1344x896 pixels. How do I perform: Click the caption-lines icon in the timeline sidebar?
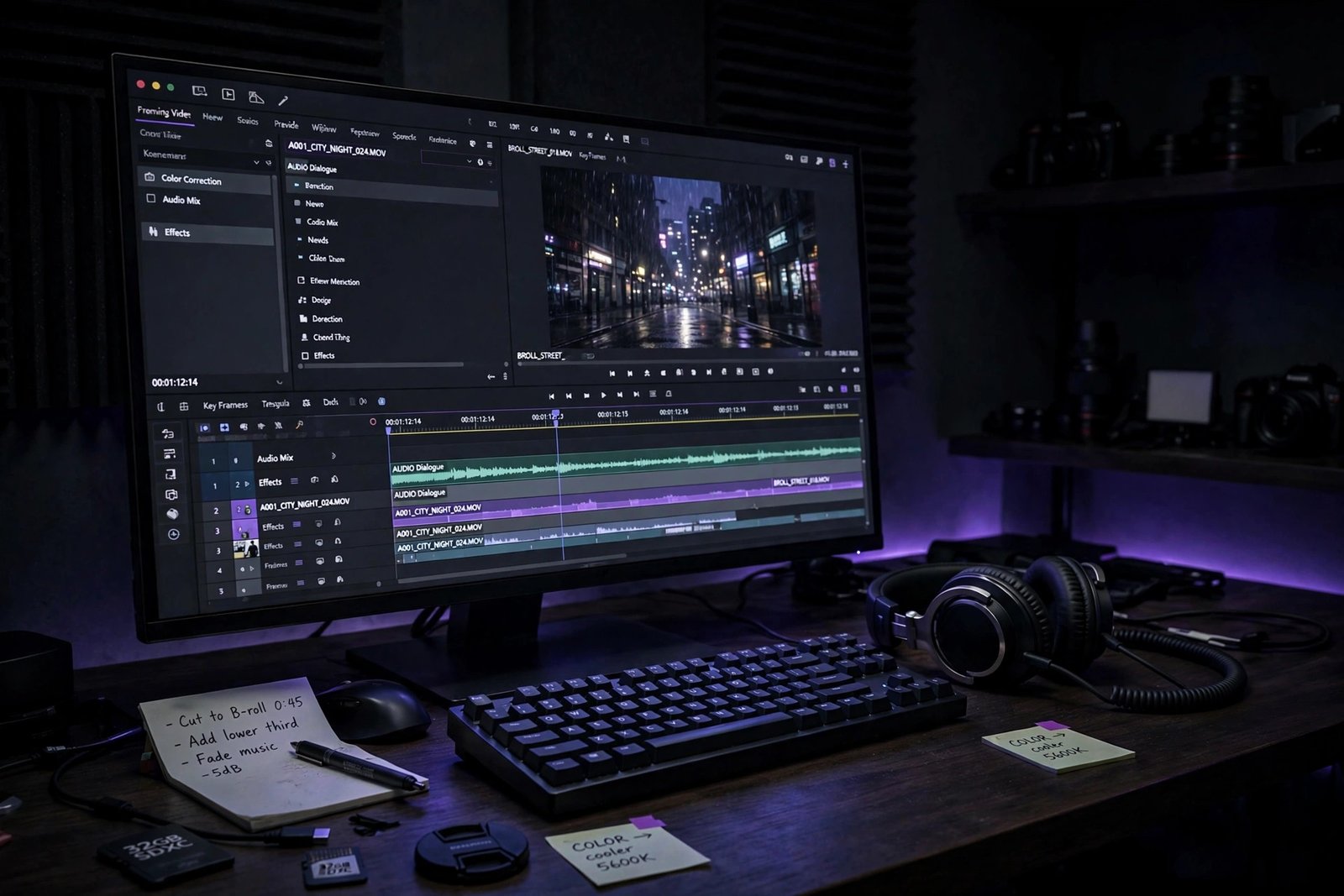(169, 454)
